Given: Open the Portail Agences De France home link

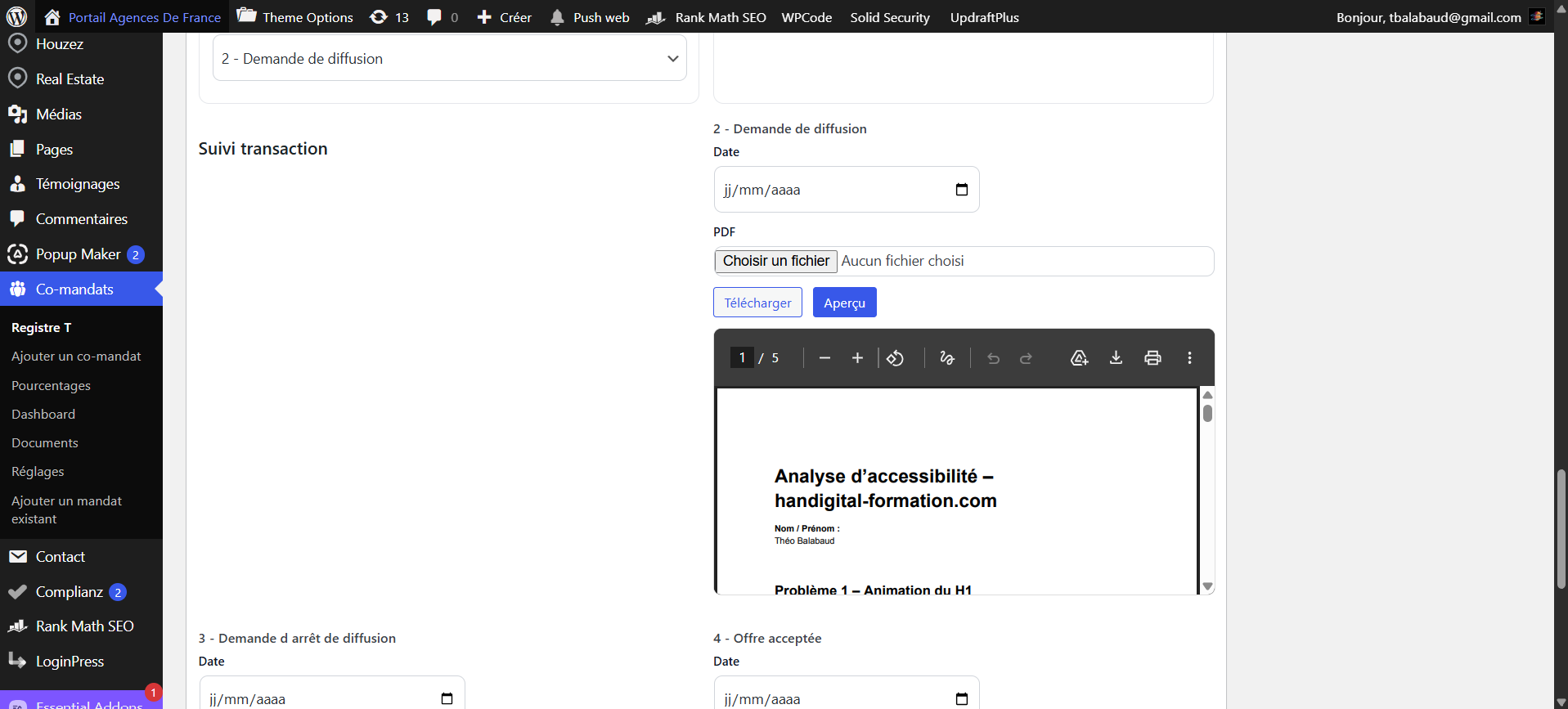Looking at the screenshot, I should point(133,17).
